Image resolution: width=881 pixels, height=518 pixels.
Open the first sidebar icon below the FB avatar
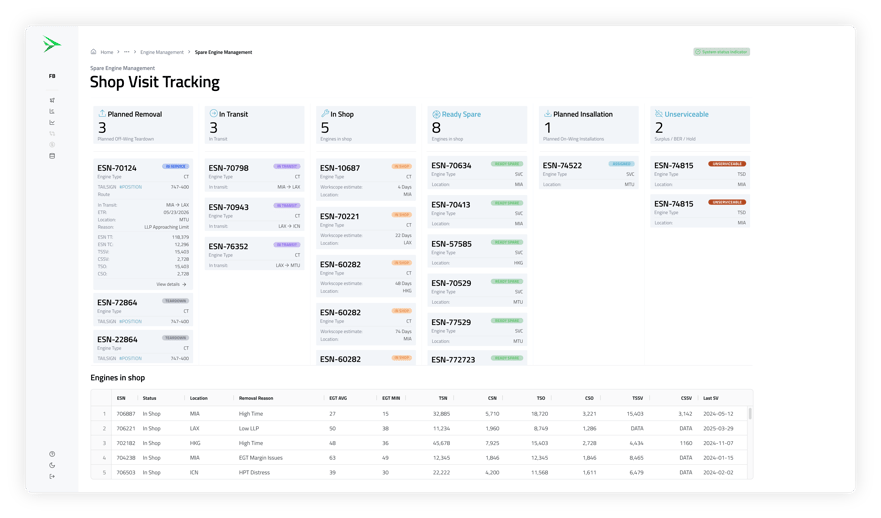52,100
